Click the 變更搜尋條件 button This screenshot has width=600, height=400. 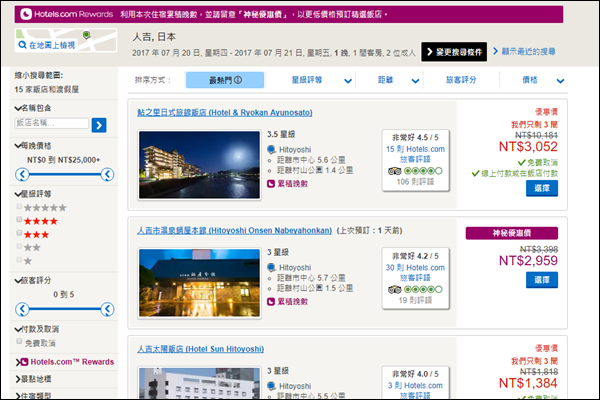click(454, 52)
